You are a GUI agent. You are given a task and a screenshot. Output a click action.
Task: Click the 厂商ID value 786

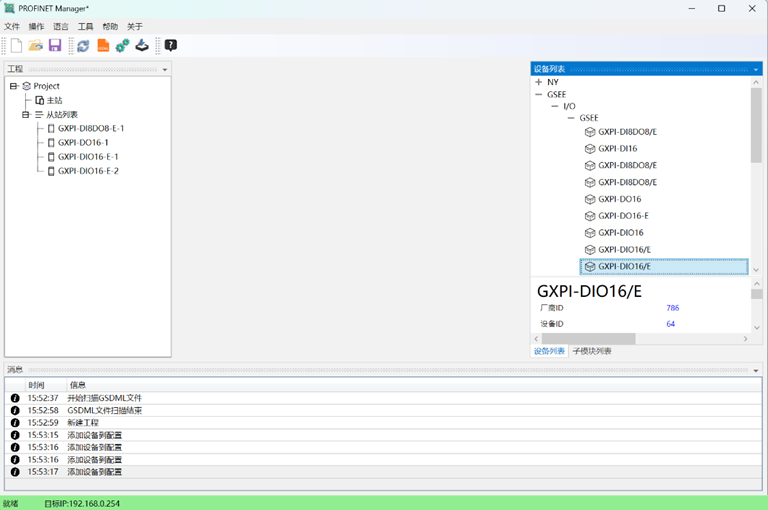coord(672,308)
